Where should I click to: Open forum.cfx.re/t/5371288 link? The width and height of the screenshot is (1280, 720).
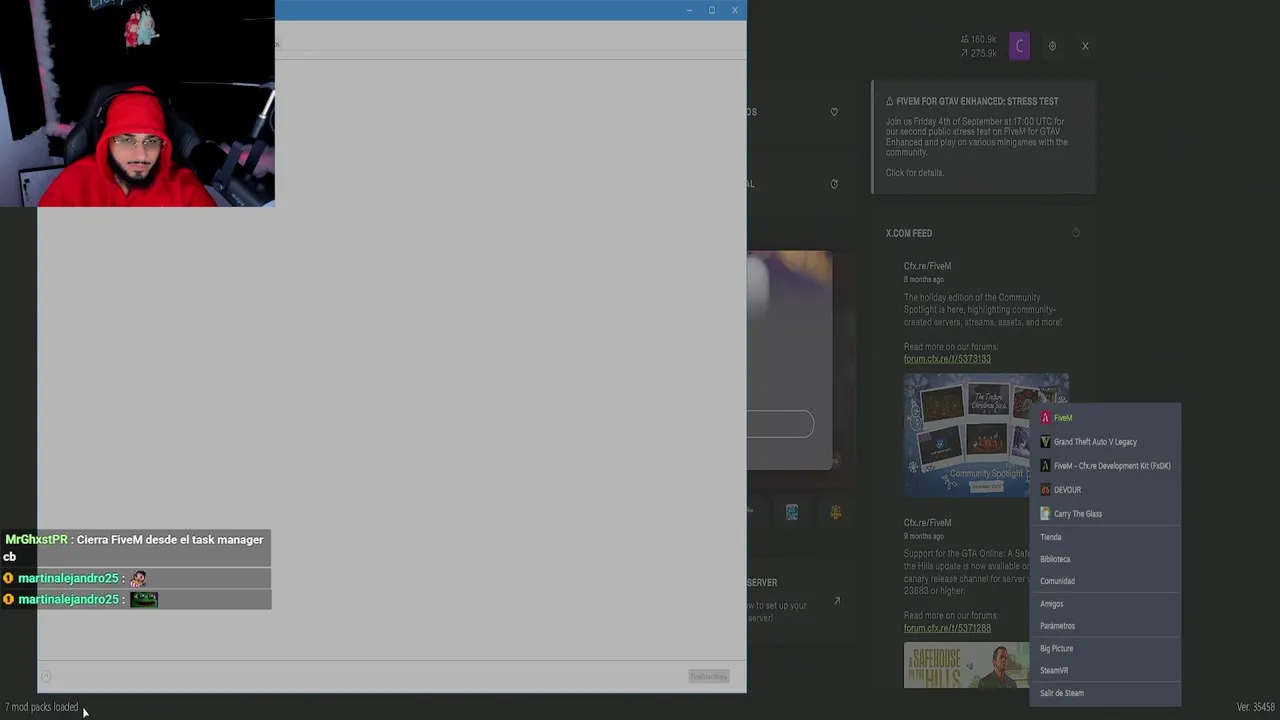coord(947,628)
